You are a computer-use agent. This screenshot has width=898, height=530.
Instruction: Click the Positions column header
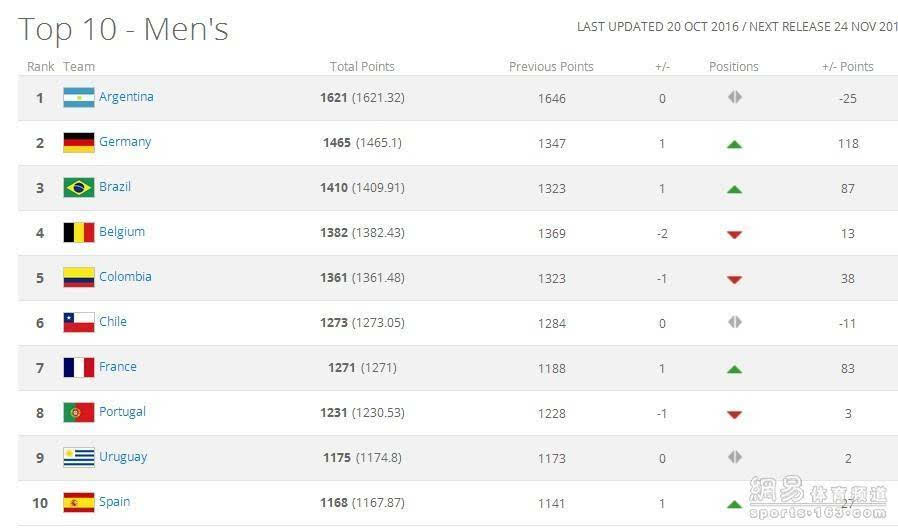pyautogui.click(x=733, y=67)
